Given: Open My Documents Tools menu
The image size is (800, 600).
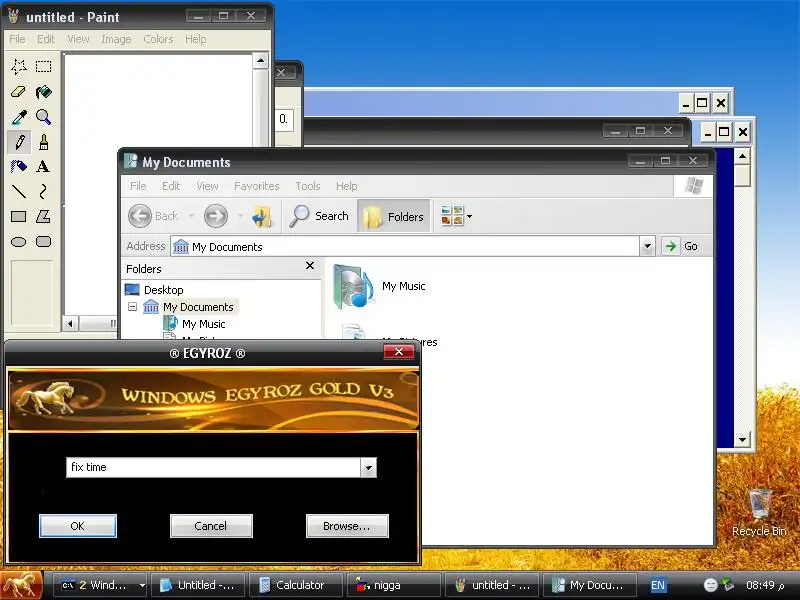Looking at the screenshot, I should point(308,186).
